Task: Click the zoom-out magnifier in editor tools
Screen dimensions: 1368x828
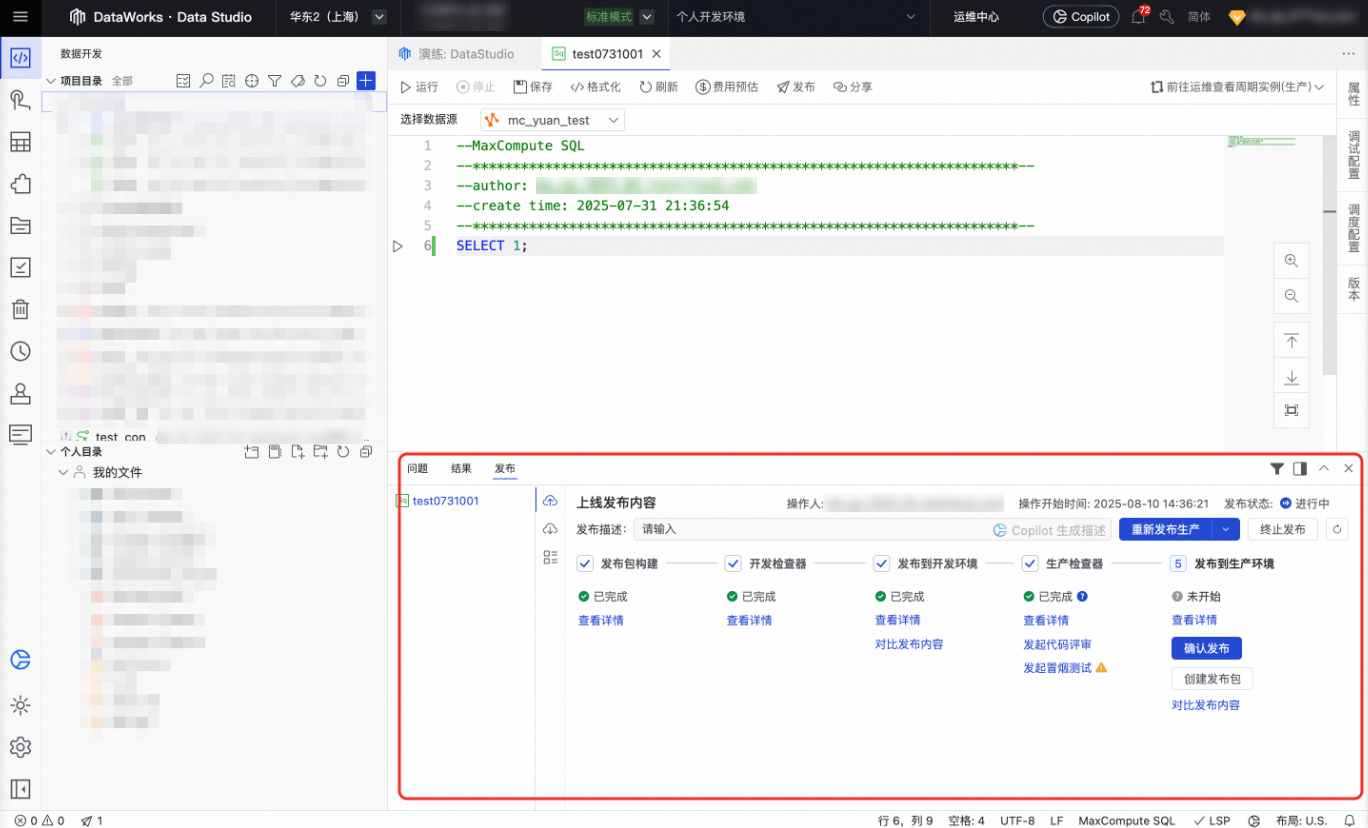Action: pyautogui.click(x=1291, y=296)
